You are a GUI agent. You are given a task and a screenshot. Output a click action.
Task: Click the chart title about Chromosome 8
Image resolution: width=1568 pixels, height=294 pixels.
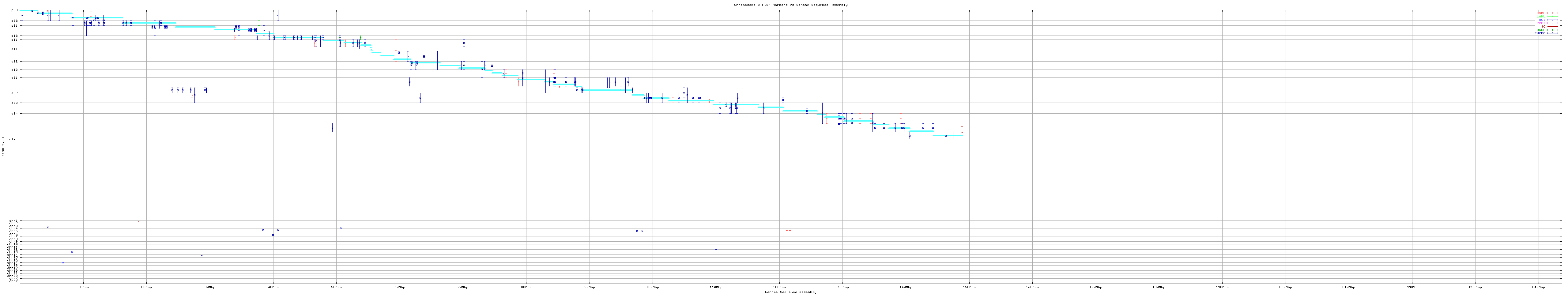[790, 5]
